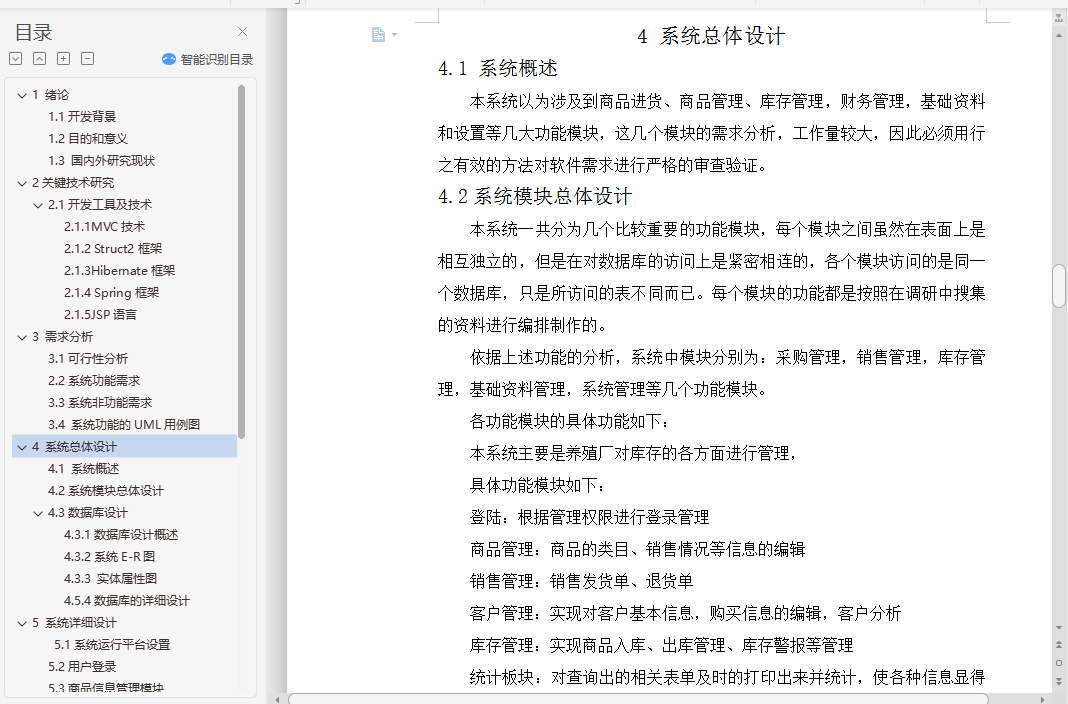
Task: Click the line starting 商品管理：商品的类目
Action: tap(638, 549)
